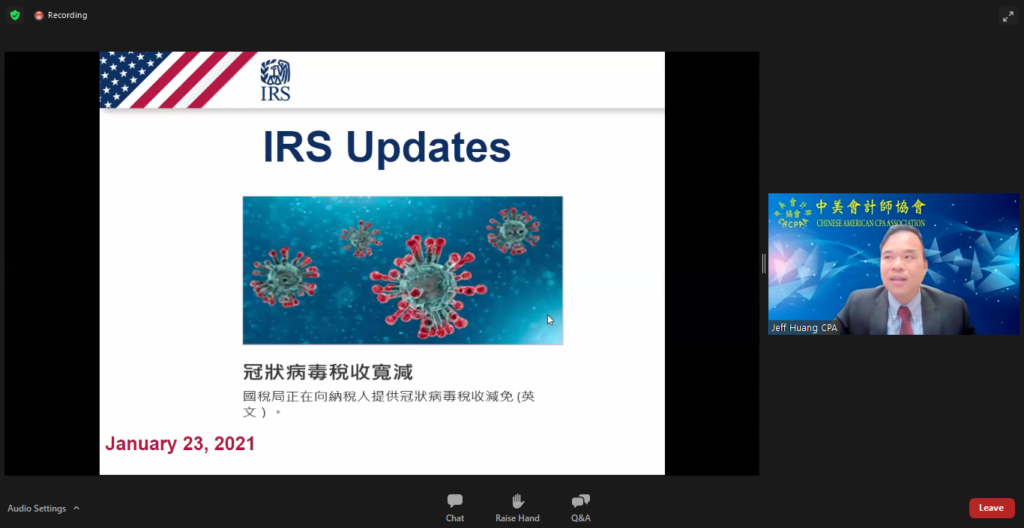Click the red Recording indicator
Screen dimensions: 1024x528
pos(61,15)
